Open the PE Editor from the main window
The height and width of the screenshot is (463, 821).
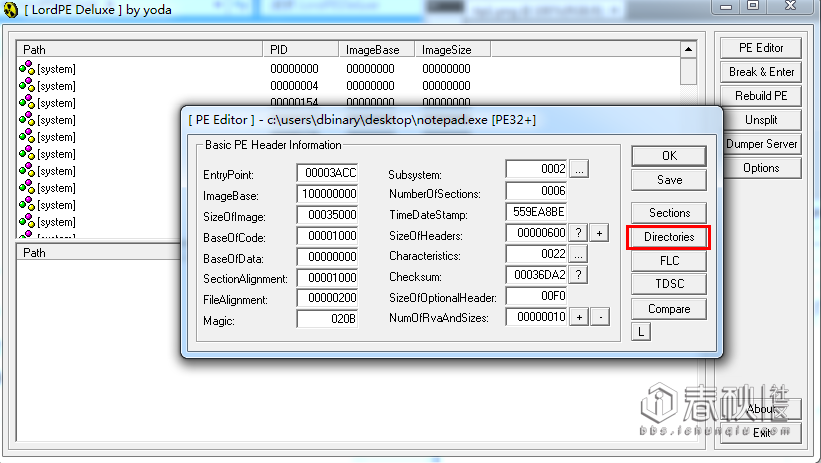pyautogui.click(x=761, y=48)
